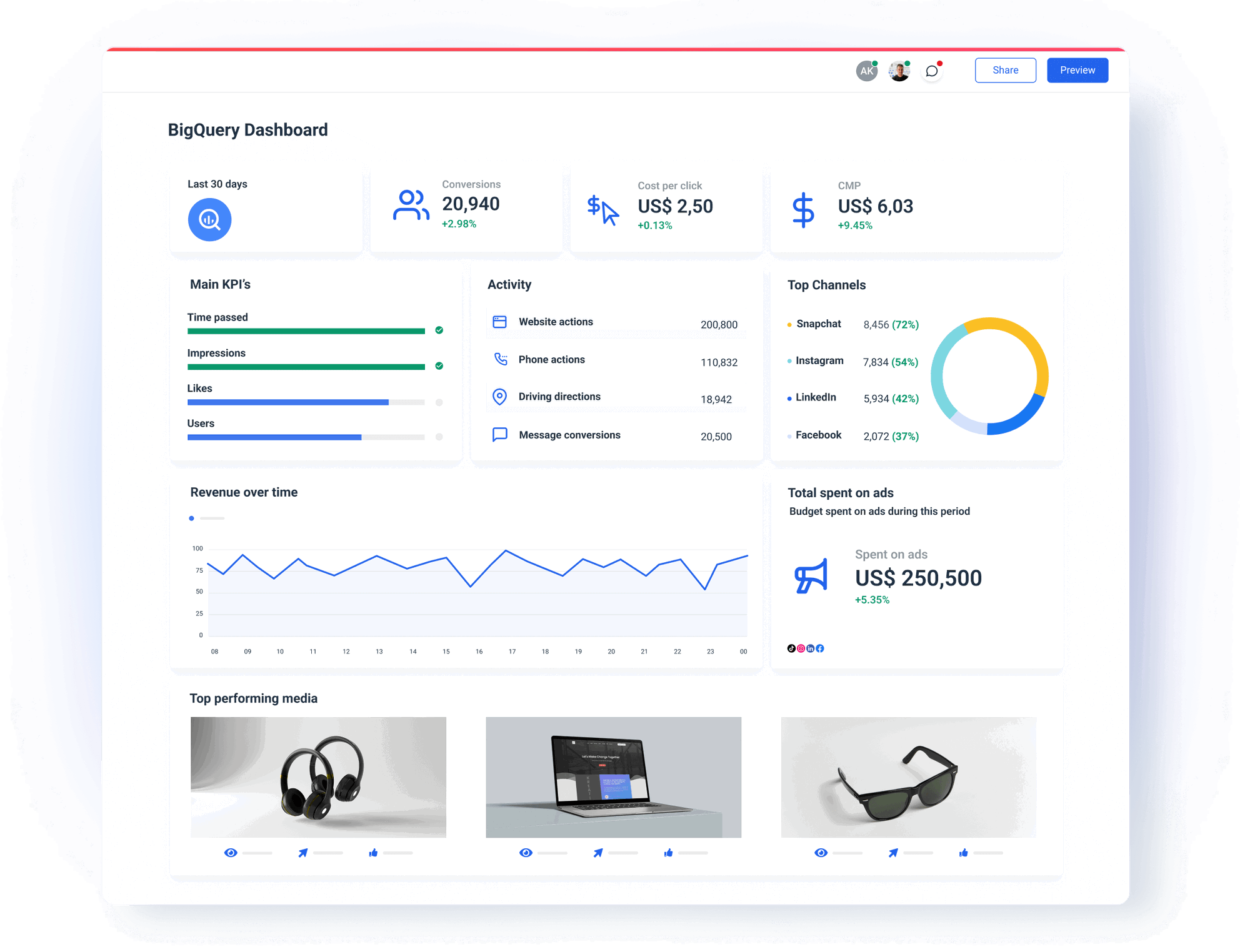Click the views eye icon under sunglasses

click(x=821, y=853)
